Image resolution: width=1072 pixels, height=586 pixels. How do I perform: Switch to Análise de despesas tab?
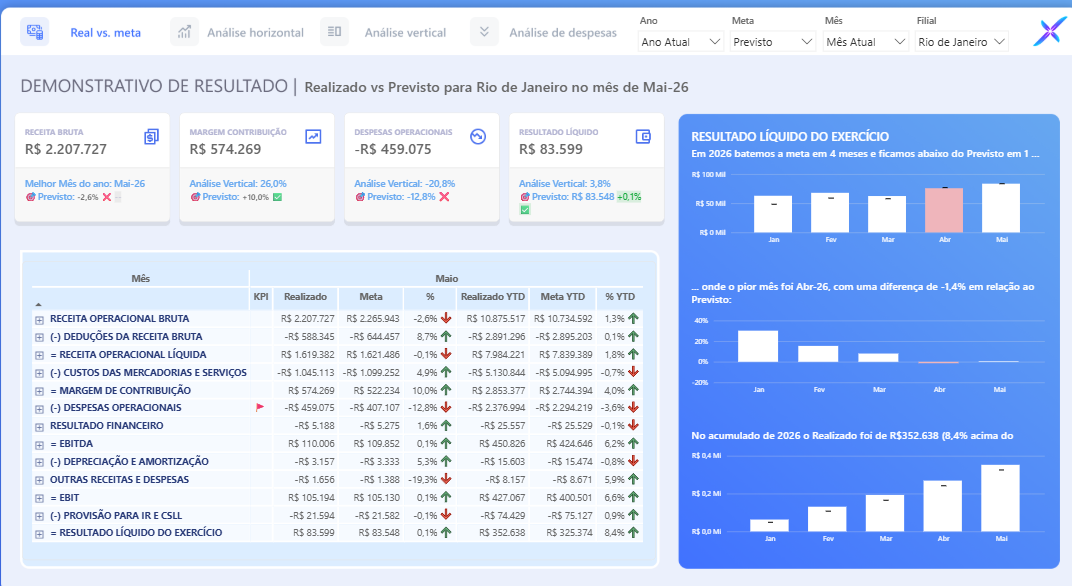[x=563, y=32]
